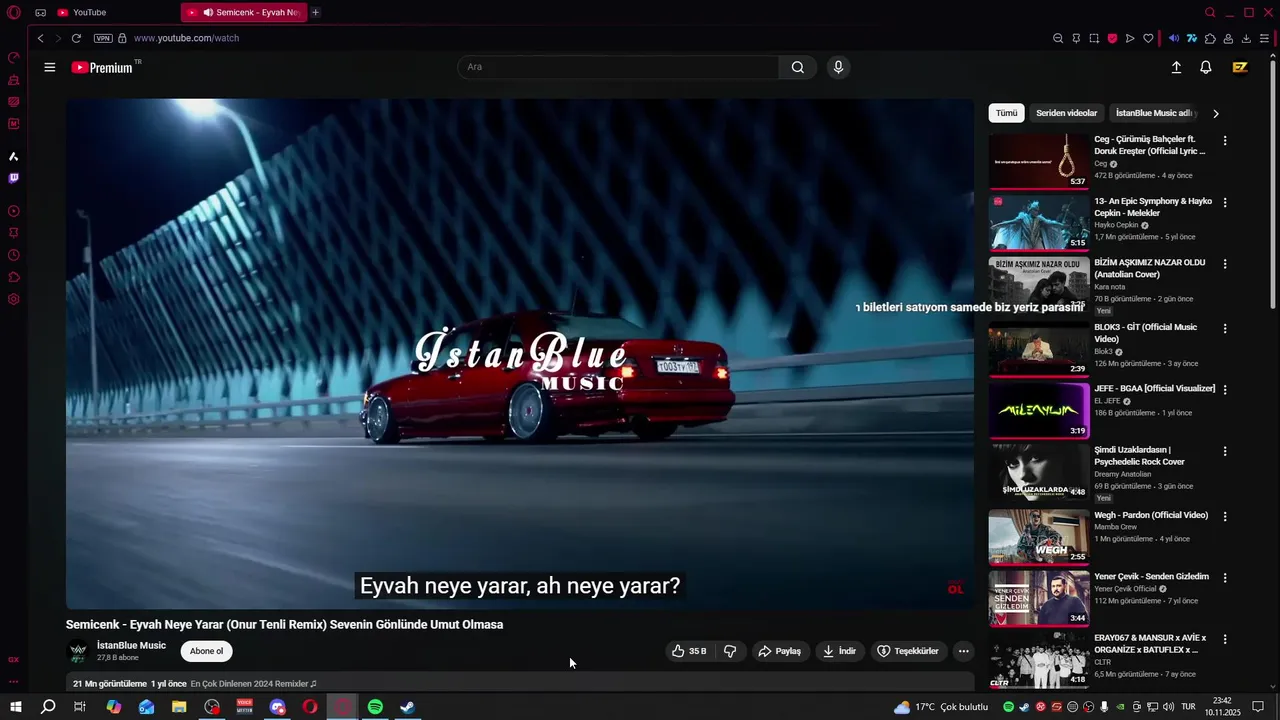Open the YouTube guide hamburger menu
The image size is (1280, 720).
tap(50, 67)
